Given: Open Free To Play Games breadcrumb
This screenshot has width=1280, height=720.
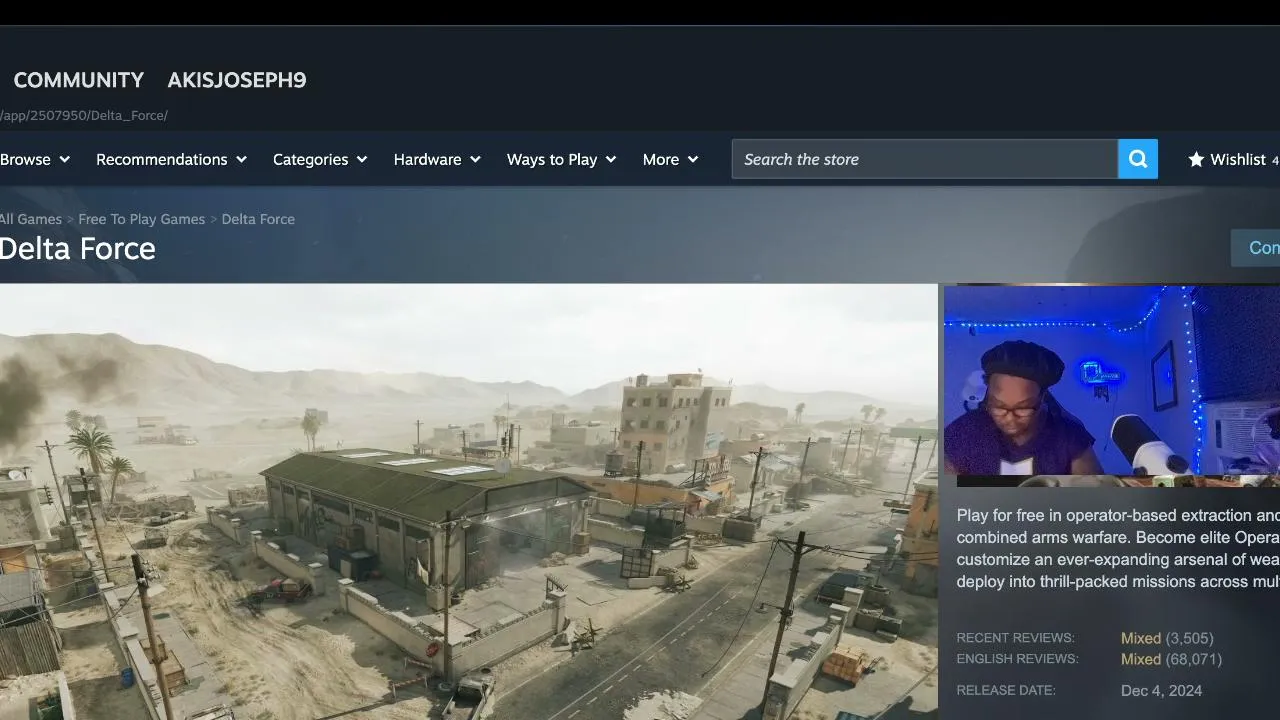Looking at the screenshot, I should click(141, 219).
